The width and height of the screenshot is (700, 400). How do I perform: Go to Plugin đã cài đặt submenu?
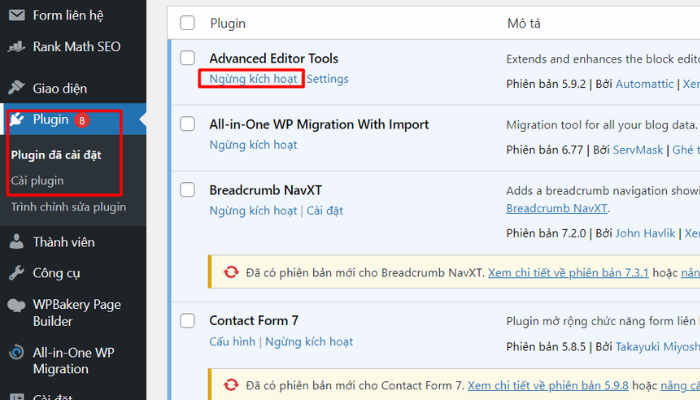[56, 155]
